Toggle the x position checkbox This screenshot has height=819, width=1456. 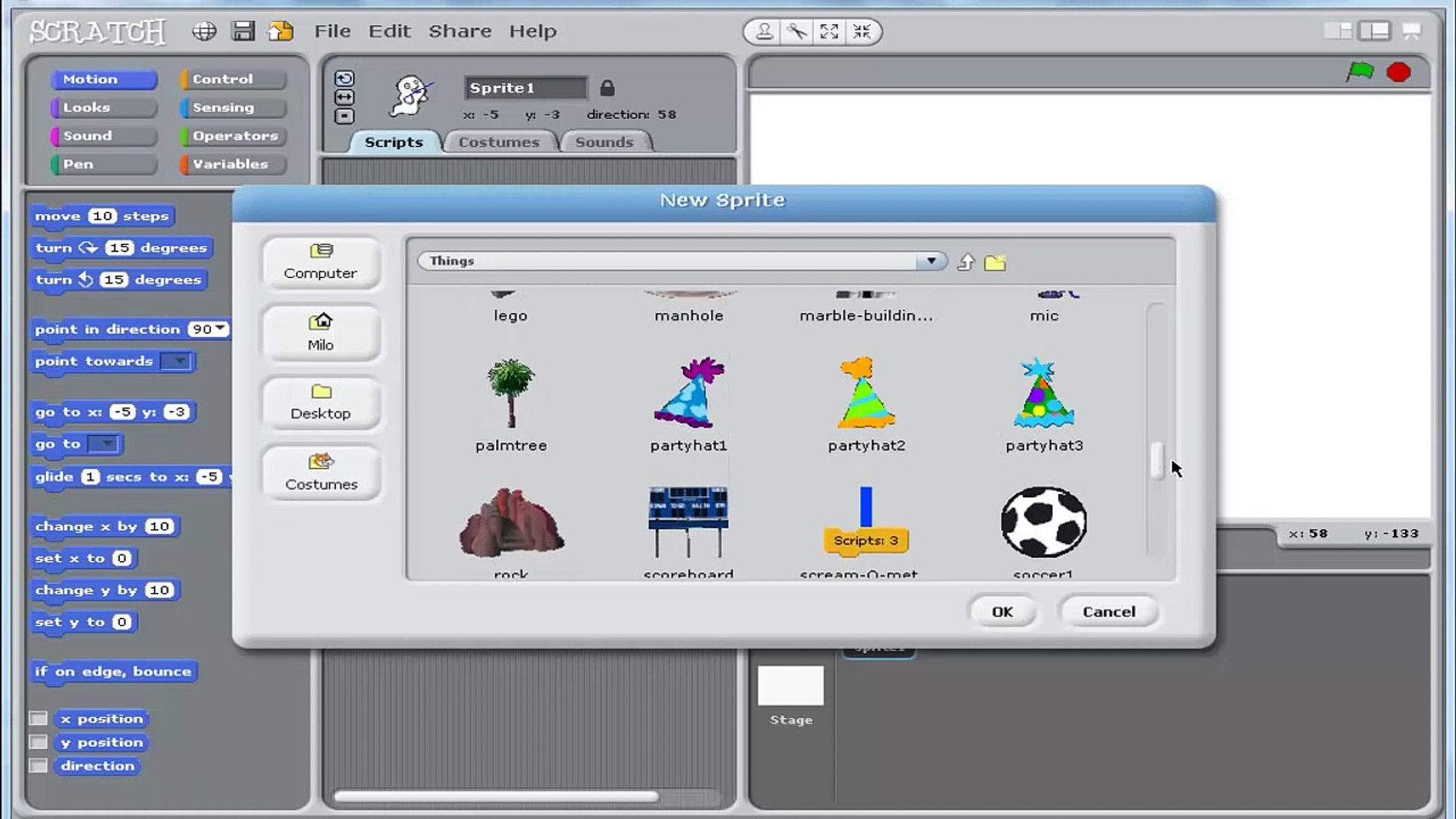(38, 718)
